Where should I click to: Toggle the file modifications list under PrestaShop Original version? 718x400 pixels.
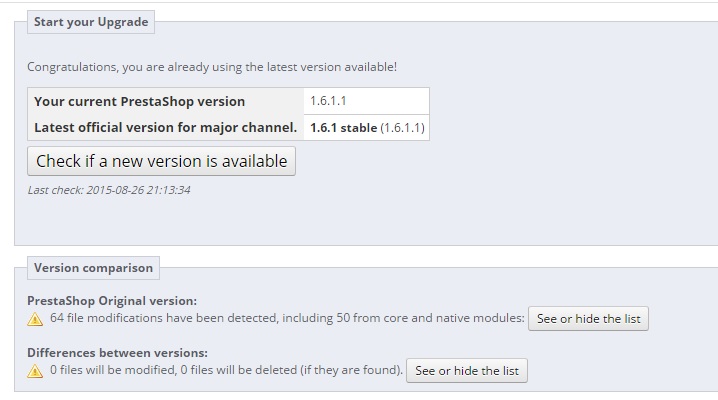tap(589, 319)
